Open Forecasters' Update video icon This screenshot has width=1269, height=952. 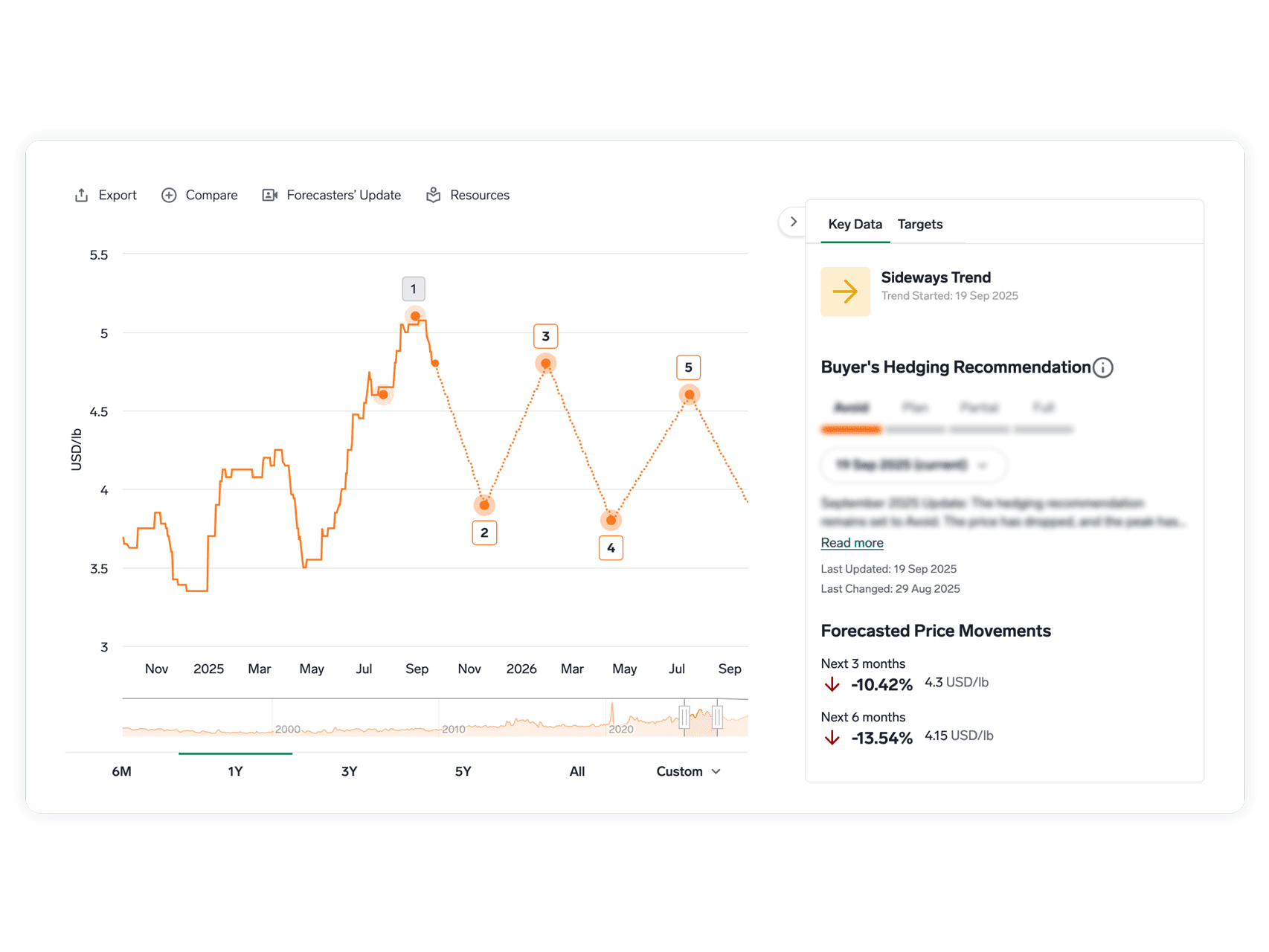tap(270, 195)
